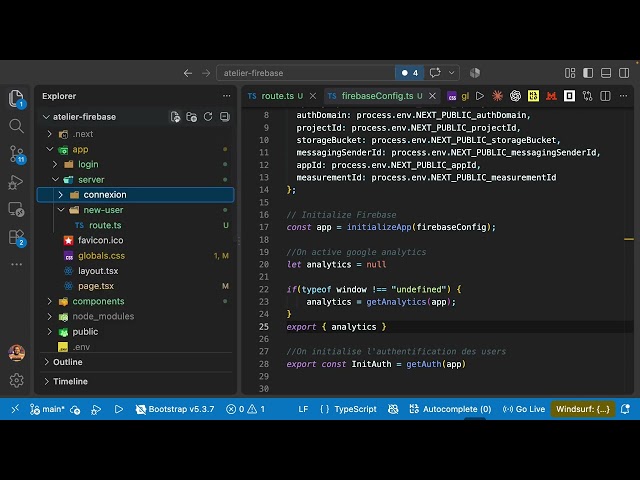Screen dimensions: 640x480
Task: Go forward with the navigation arrow
Action: tap(206, 73)
